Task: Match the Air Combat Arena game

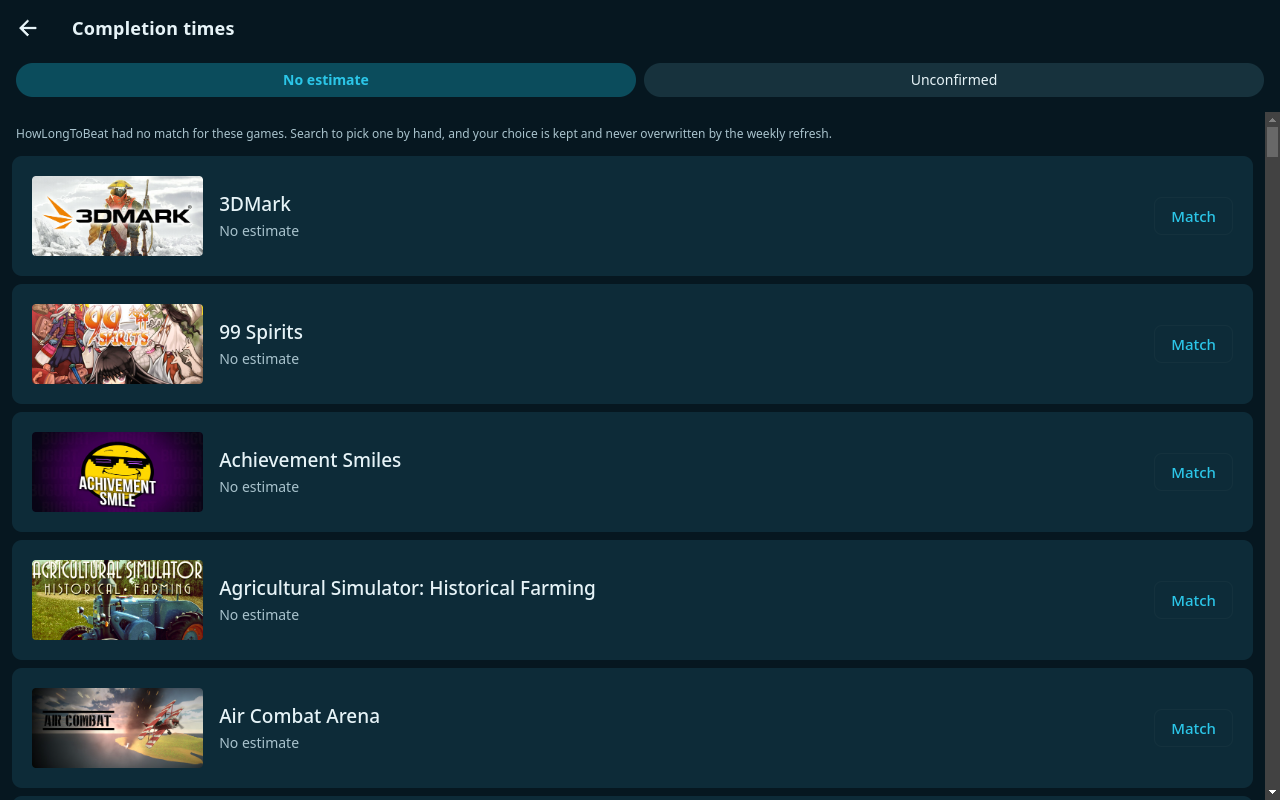Action: 1193,728
